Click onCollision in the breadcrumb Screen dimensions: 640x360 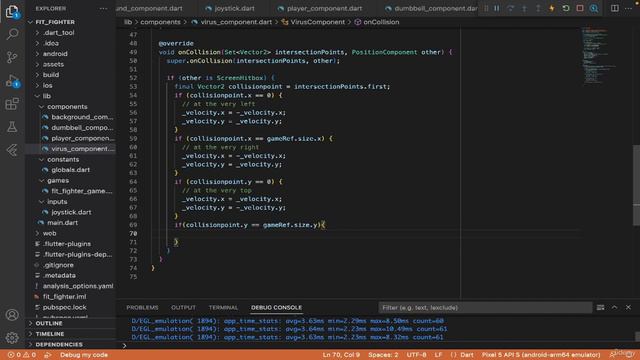381,22
